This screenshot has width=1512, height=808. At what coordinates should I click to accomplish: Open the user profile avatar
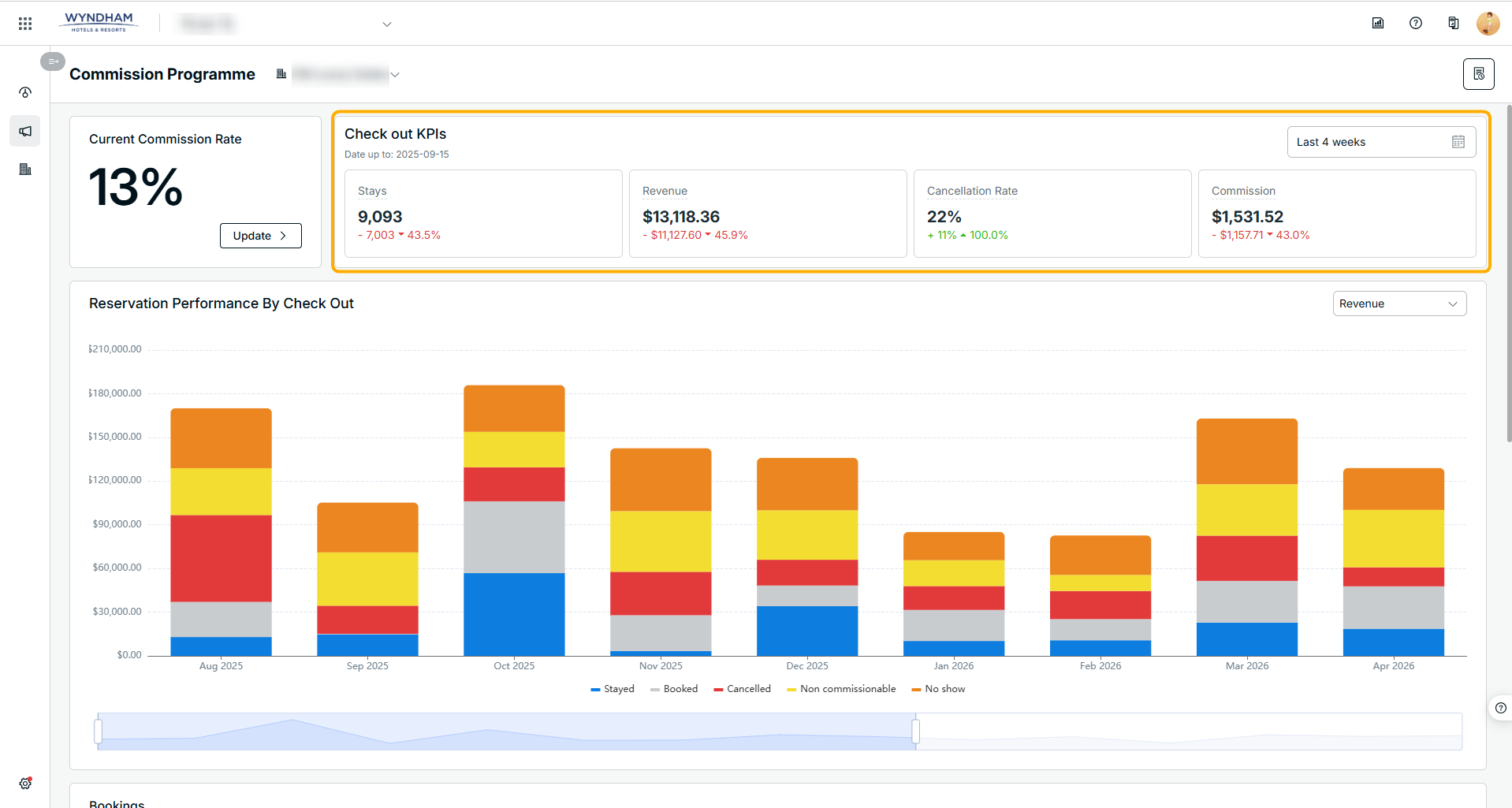pyautogui.click(x=1488, y=23)
